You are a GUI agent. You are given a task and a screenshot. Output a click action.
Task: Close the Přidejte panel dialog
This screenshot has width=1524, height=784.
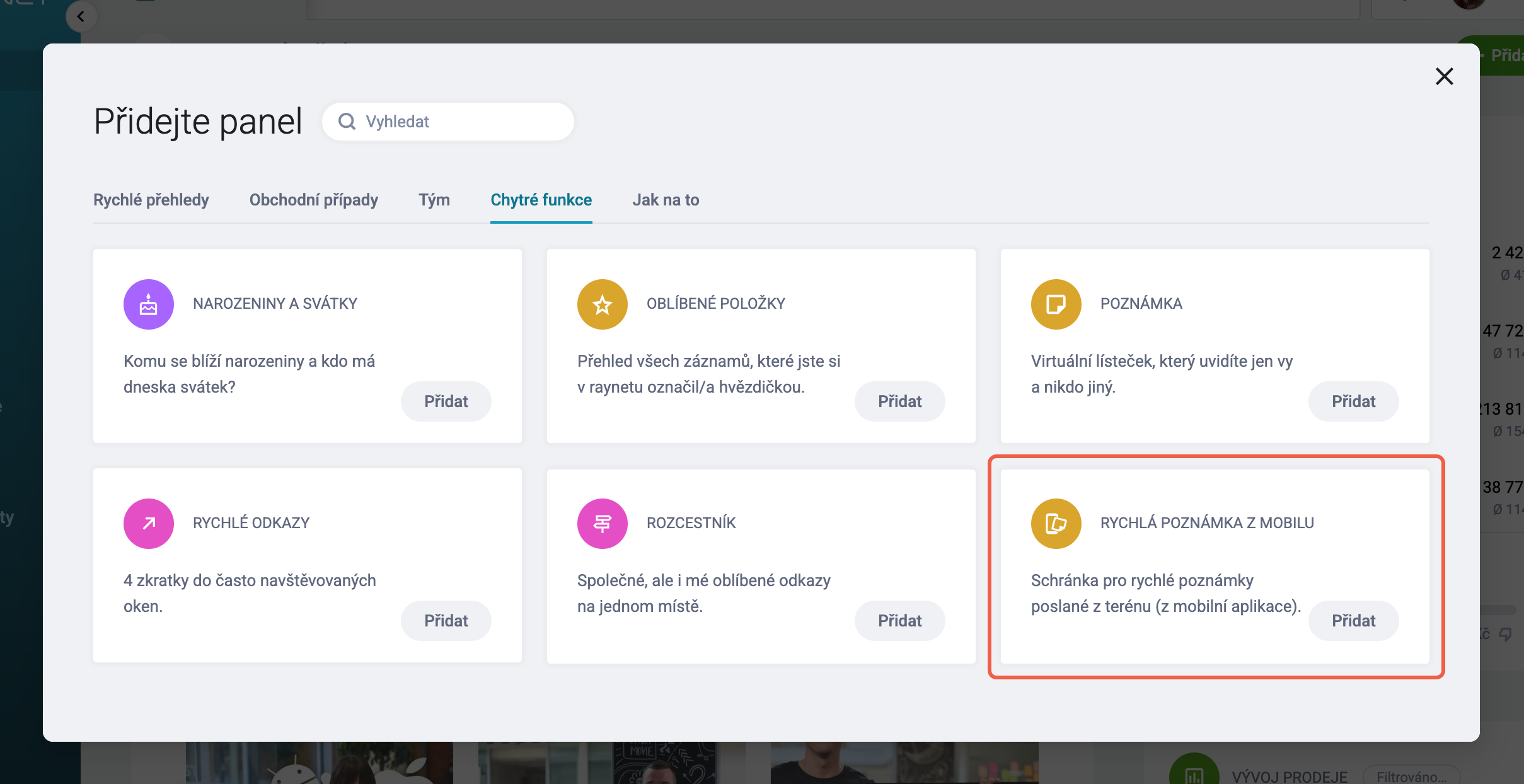pos(1444,76)
